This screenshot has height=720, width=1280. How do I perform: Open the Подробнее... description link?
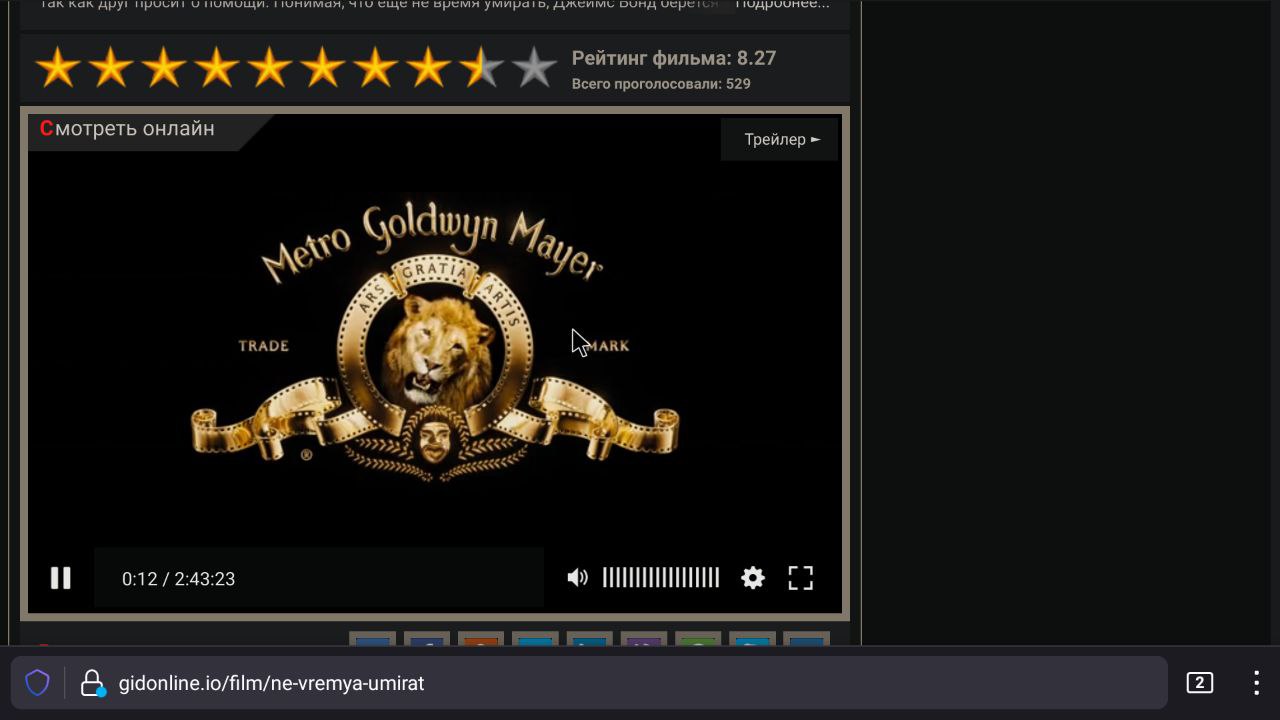click(782, 4)
